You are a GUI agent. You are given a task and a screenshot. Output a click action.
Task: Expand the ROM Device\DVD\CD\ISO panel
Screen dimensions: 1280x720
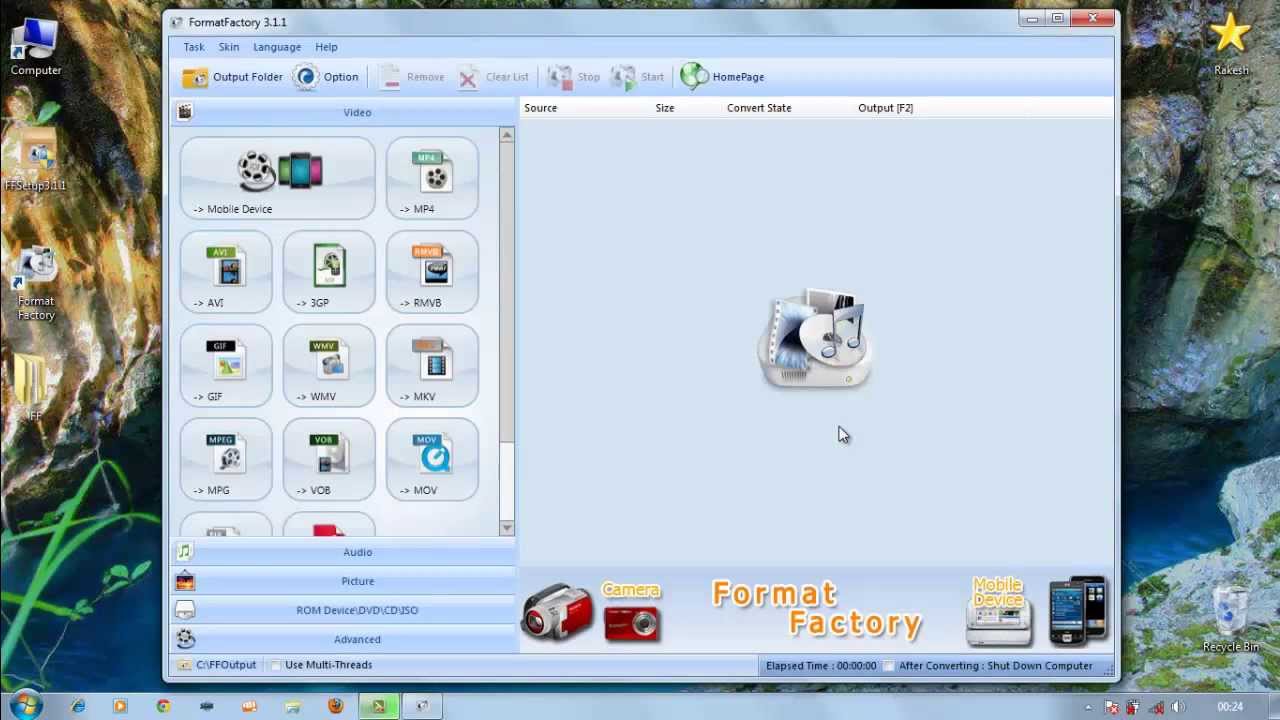(344, 610)
